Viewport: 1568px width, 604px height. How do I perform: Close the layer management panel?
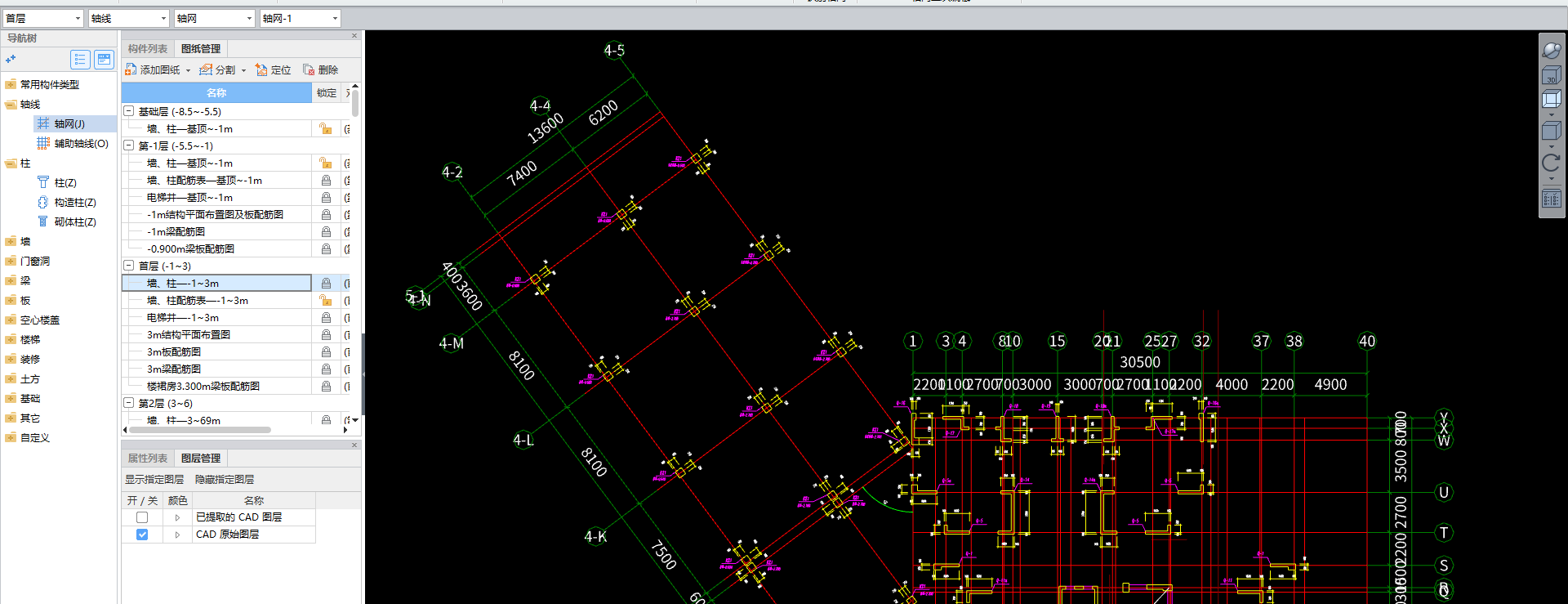pyautogui.click(x=354, y=445)
